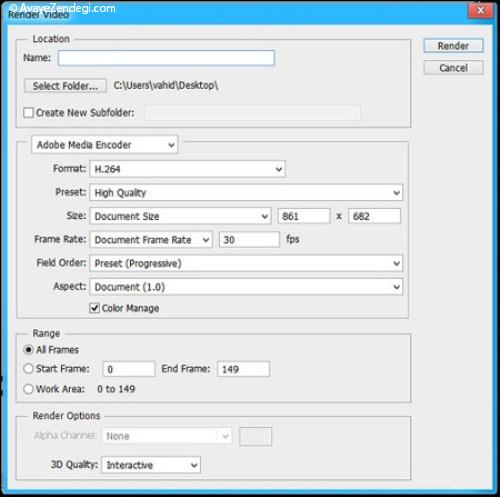This screenshot has height=497, width=500.
Task: Open the Aspect Document (1.0) dropdown
Action: point(246,287)
